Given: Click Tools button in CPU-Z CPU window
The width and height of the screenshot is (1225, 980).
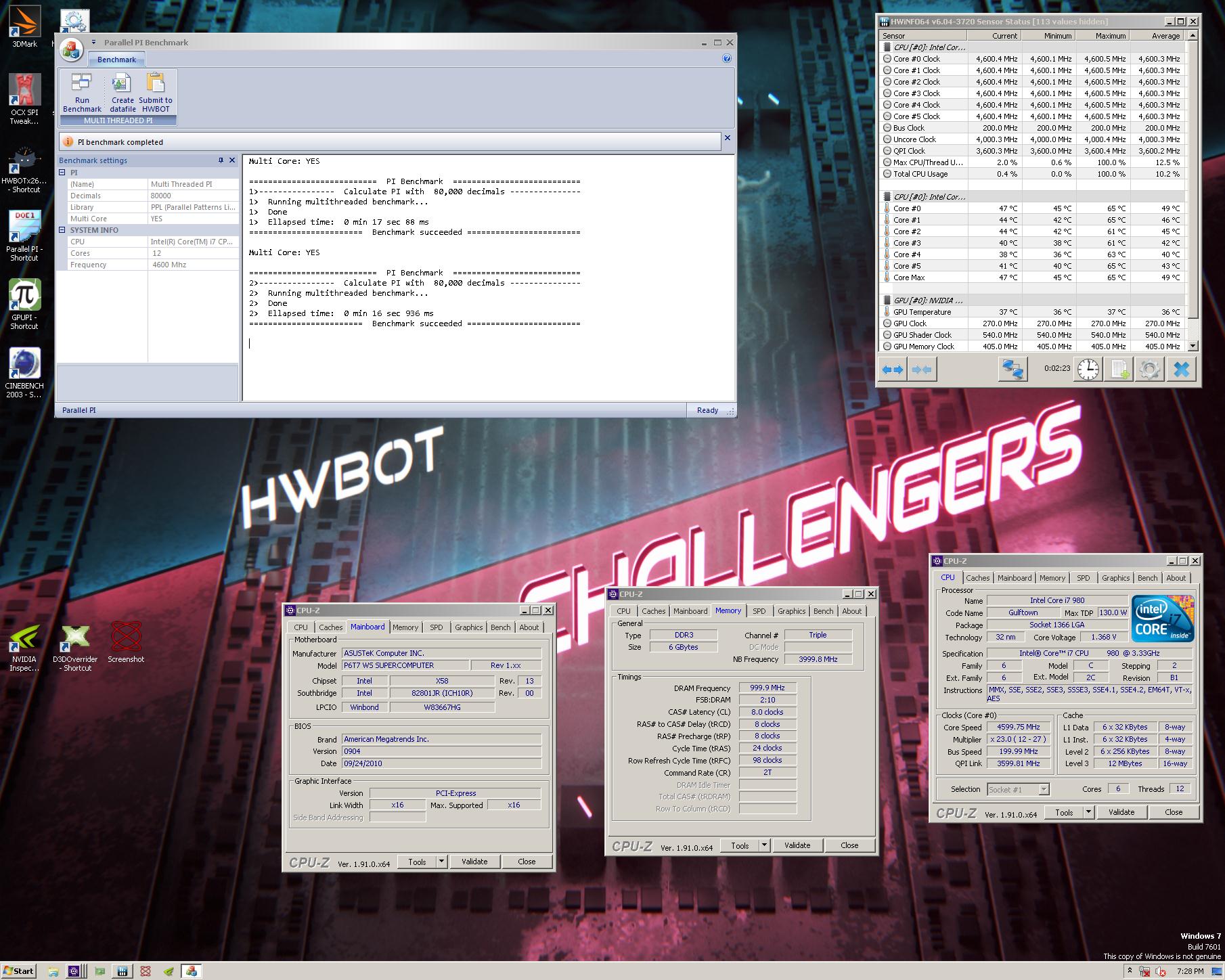Looking at the screenshot, I should (1064, 812).
